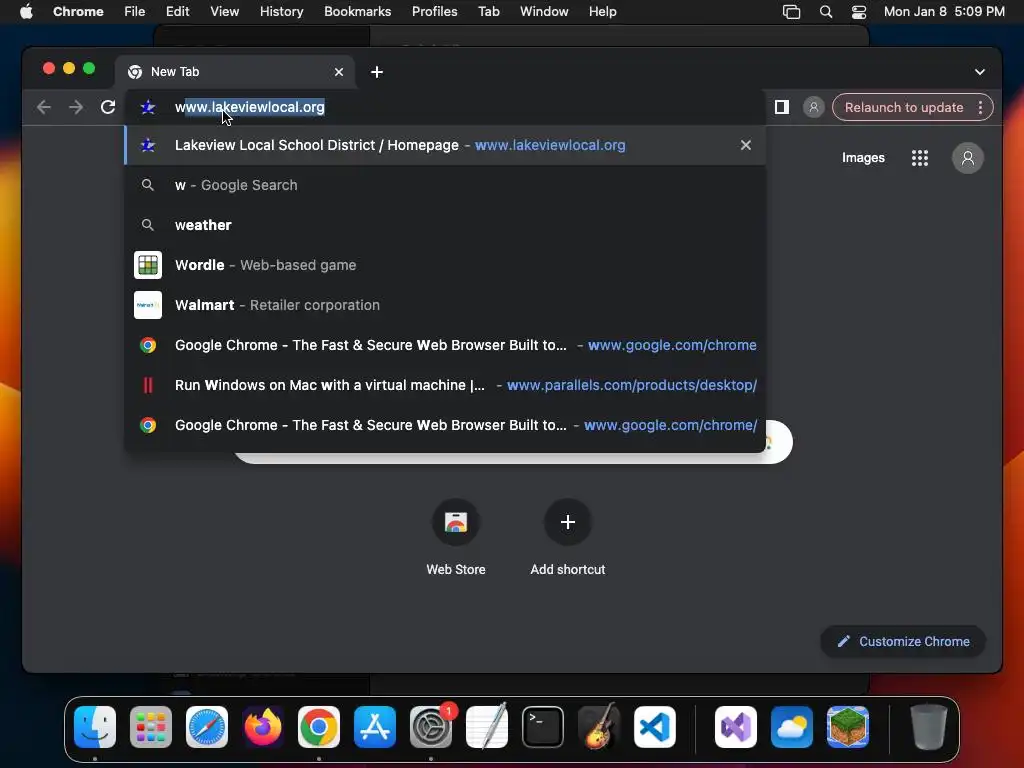
Task: Click the Stage Manager windows icon in menu bar
Action: pos(792,12)
